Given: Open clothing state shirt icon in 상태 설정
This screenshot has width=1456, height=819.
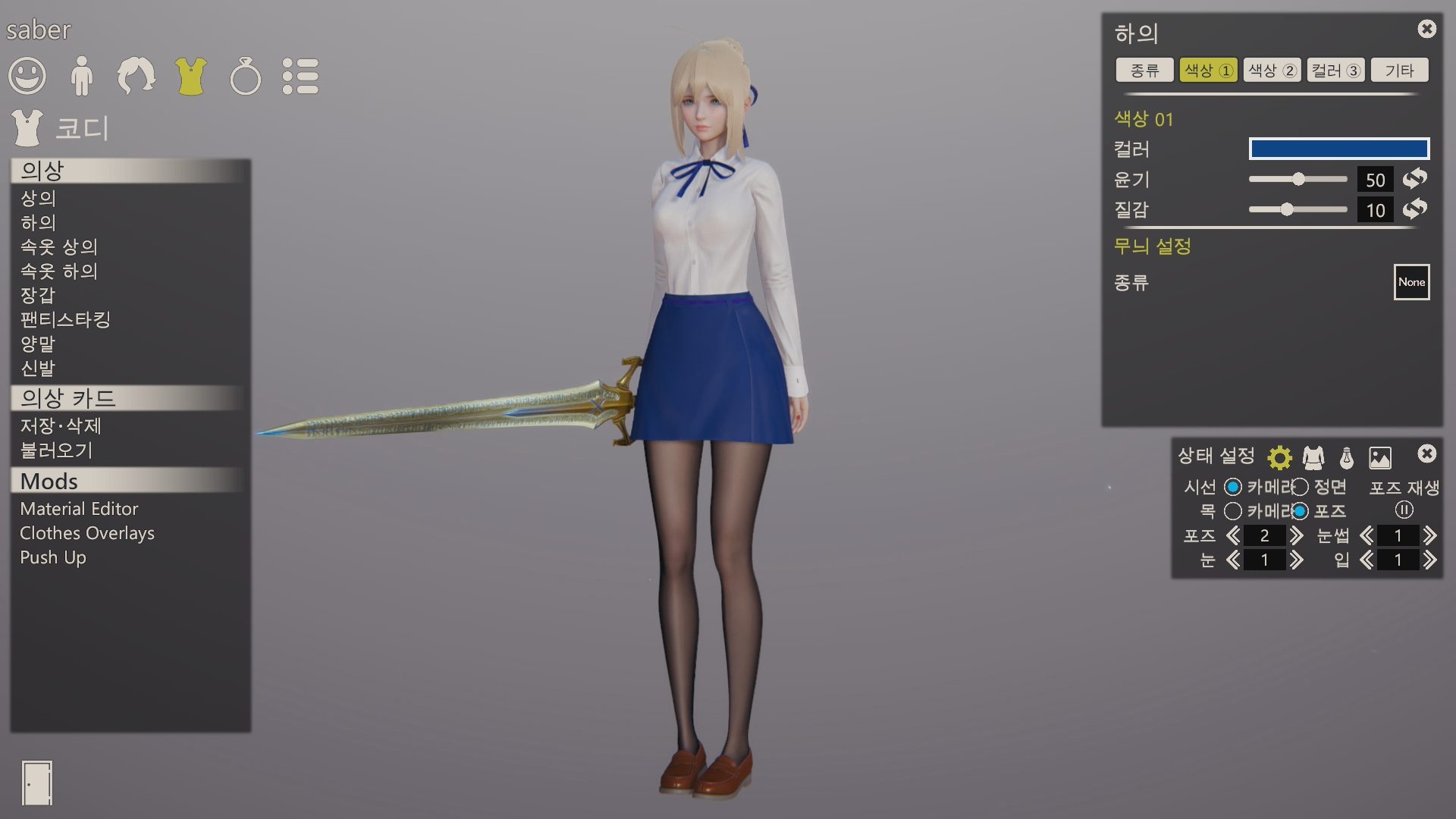Looking at the screenshot, I should pyautogui.click(x=1313, y=457).
